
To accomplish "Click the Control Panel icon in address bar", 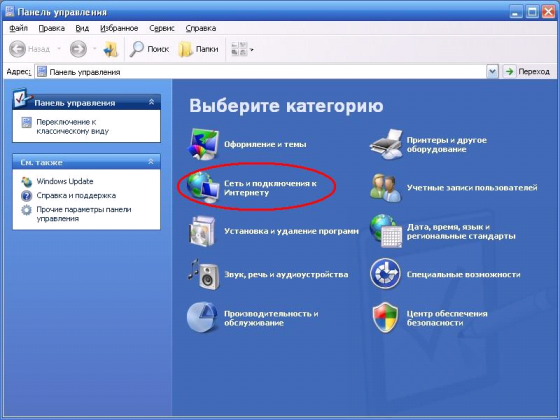I will (x=42, y=72).
